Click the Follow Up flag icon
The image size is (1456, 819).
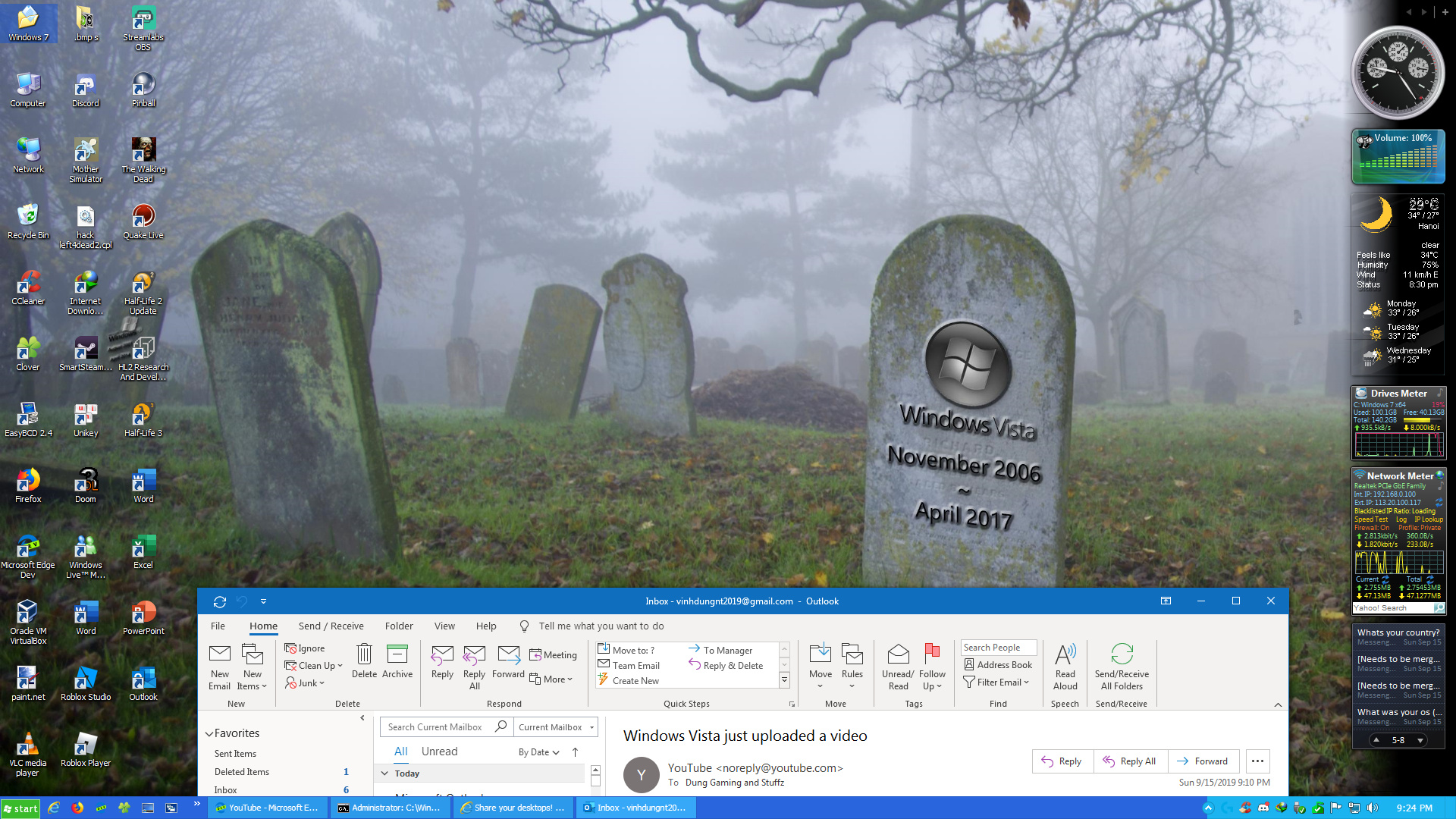pyautogui.click(x=932, y=654)
